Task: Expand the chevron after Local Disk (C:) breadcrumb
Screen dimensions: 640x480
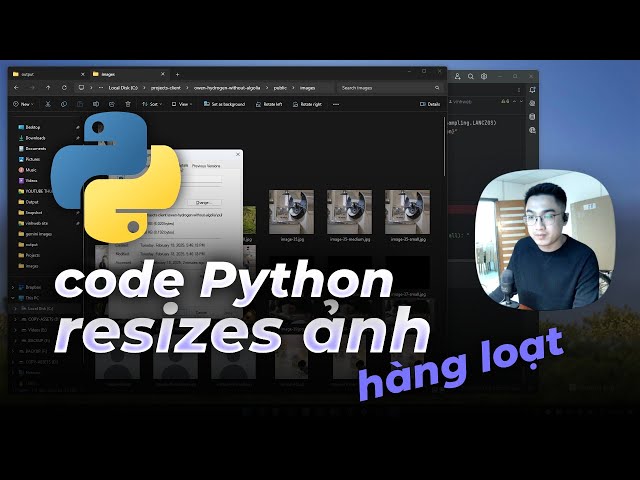Action: coord(144,88)
